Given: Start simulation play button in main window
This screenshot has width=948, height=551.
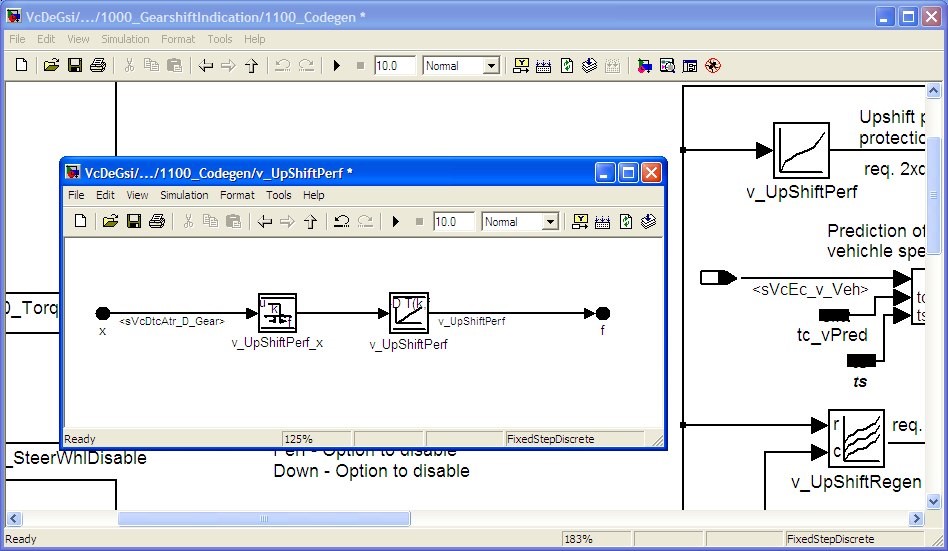Looking at the screenshot, I should click(337, 66).
